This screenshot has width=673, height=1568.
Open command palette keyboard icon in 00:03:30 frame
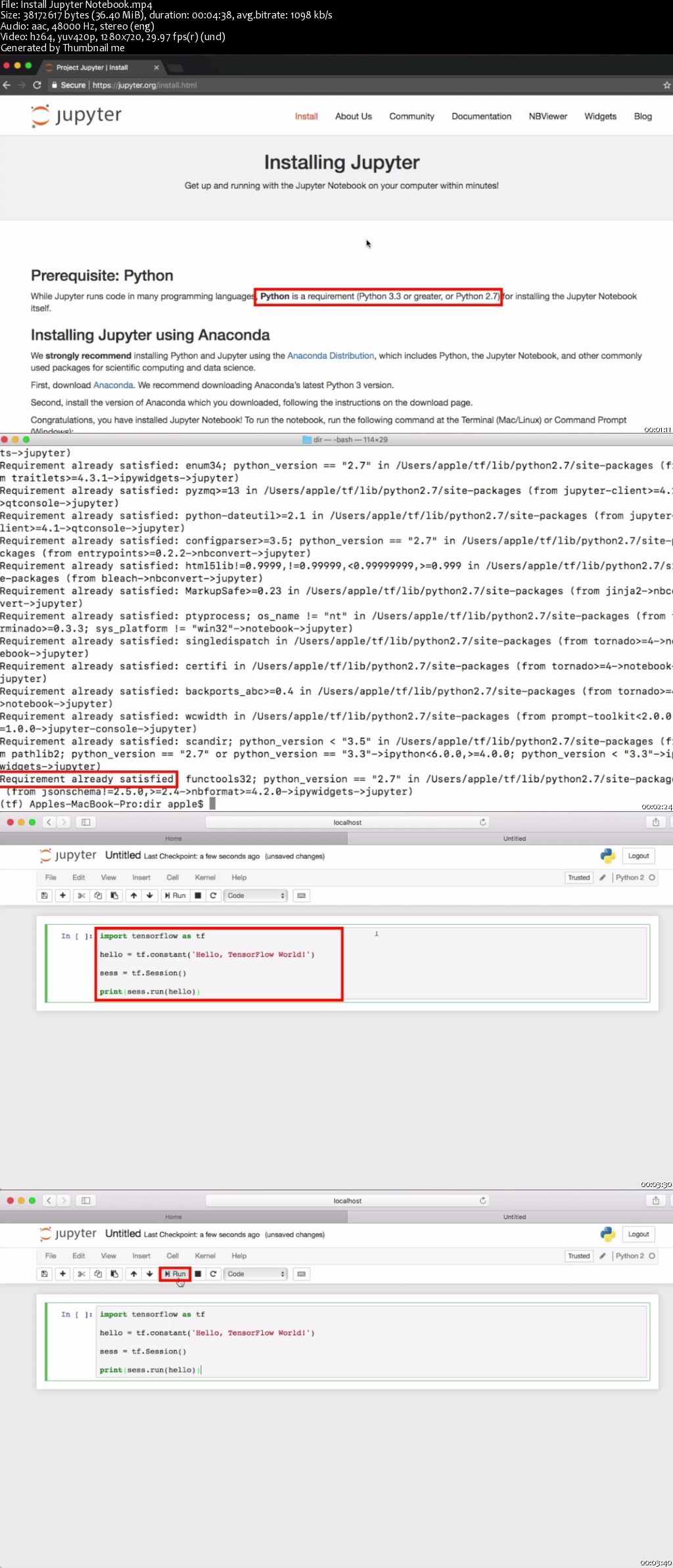tap(302, 895)
